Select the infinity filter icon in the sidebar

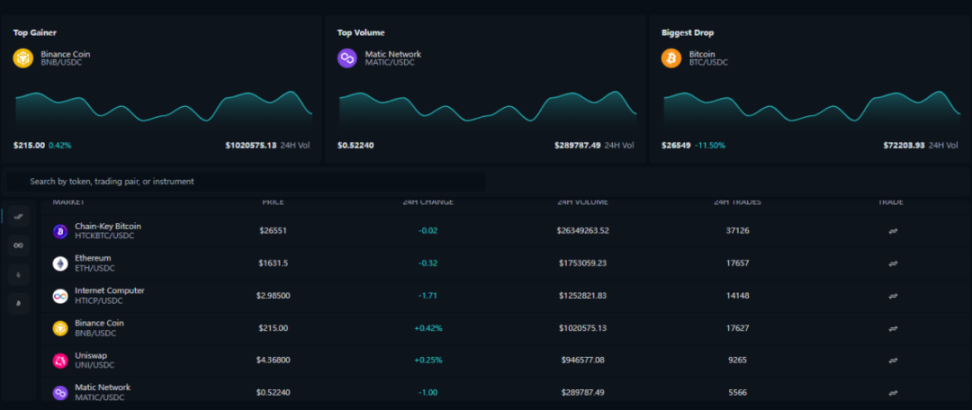19,246
